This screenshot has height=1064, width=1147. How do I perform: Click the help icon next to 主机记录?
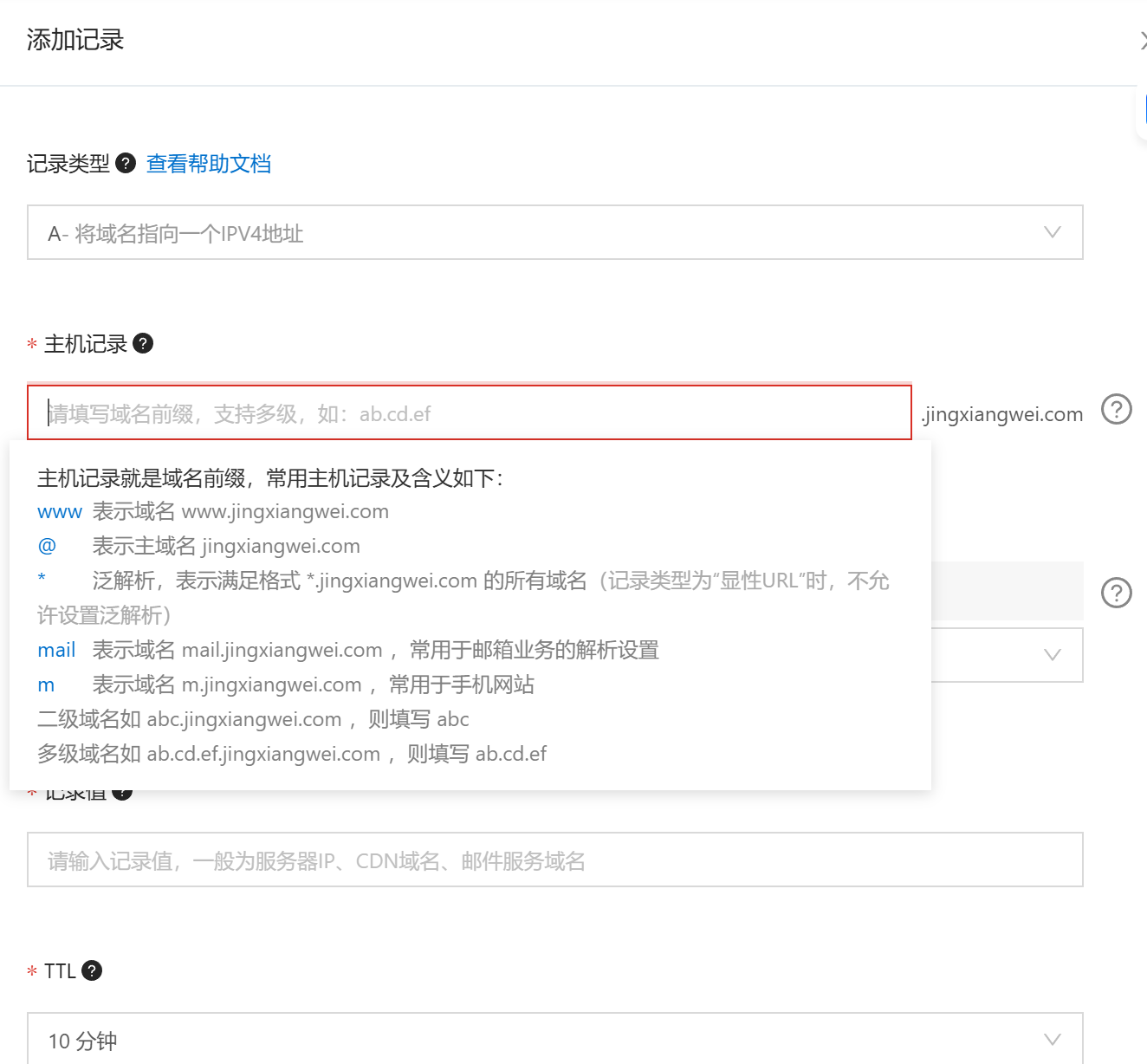pyautogui.click(x=143, y=343)
